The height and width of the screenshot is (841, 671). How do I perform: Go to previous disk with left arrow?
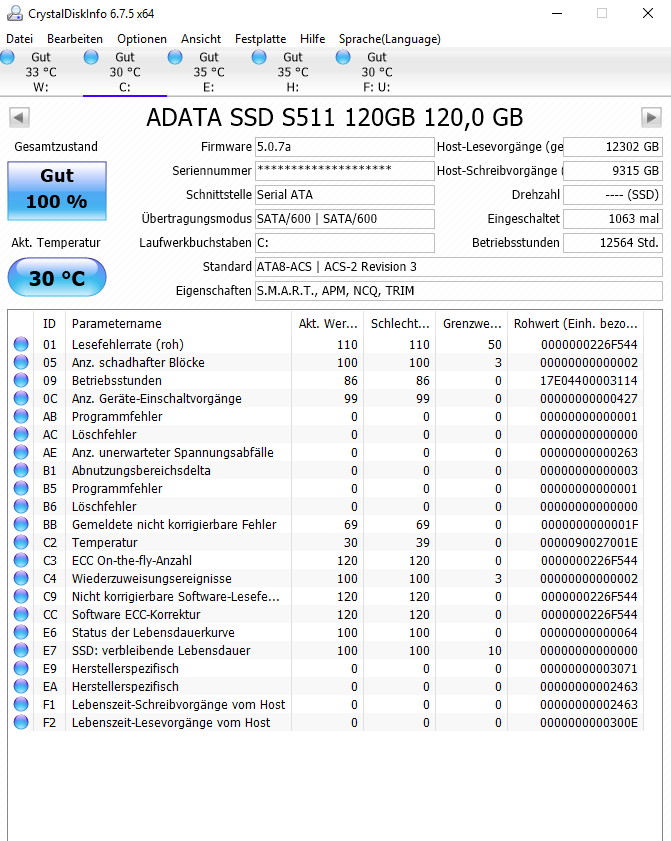(x=19, y=117)
